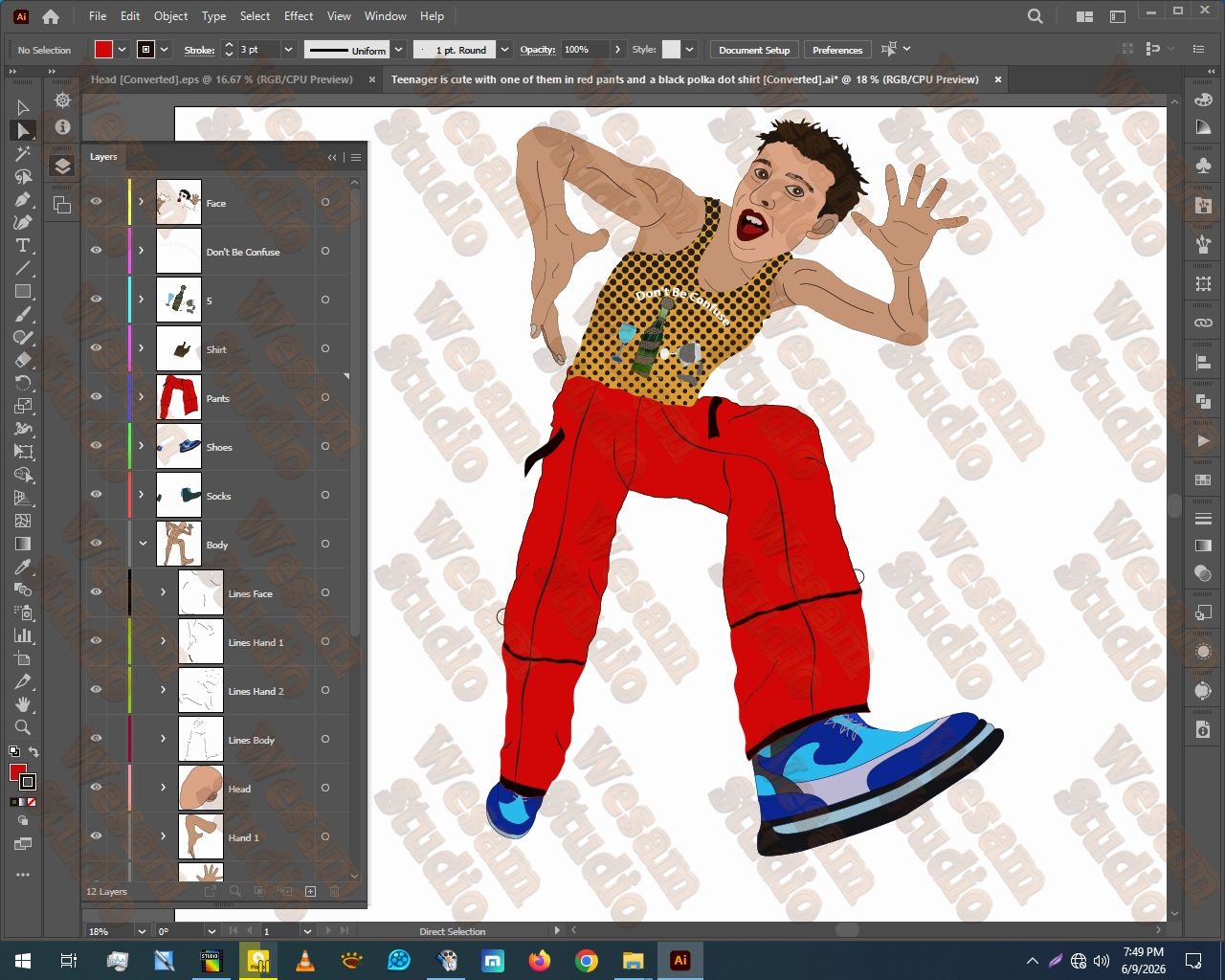Select the Zoom tool
Screen dimensions: 1225x980
click(x=23, y=727)
